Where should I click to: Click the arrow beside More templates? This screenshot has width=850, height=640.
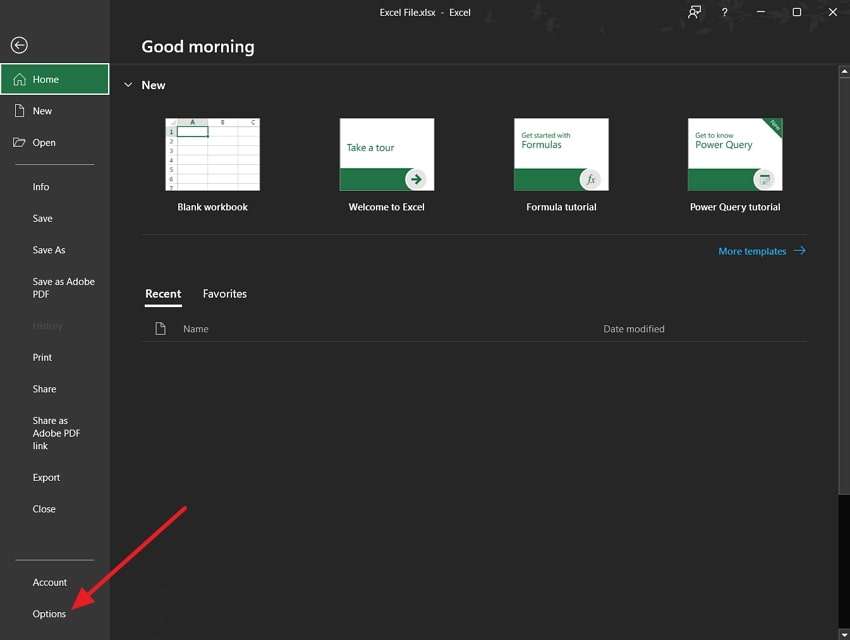click(x=800, y=250)
